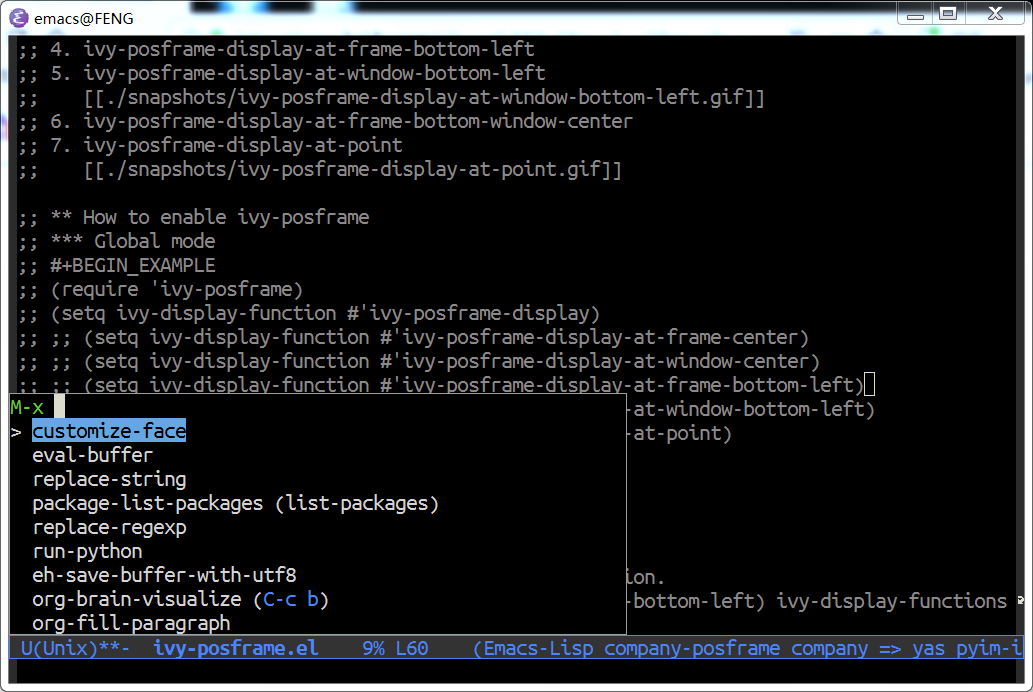Click ivy-posframe.el buffer name in mode line
Image resolution: width=1033 pixels, height=692 pixels.
tap(236, 649)
